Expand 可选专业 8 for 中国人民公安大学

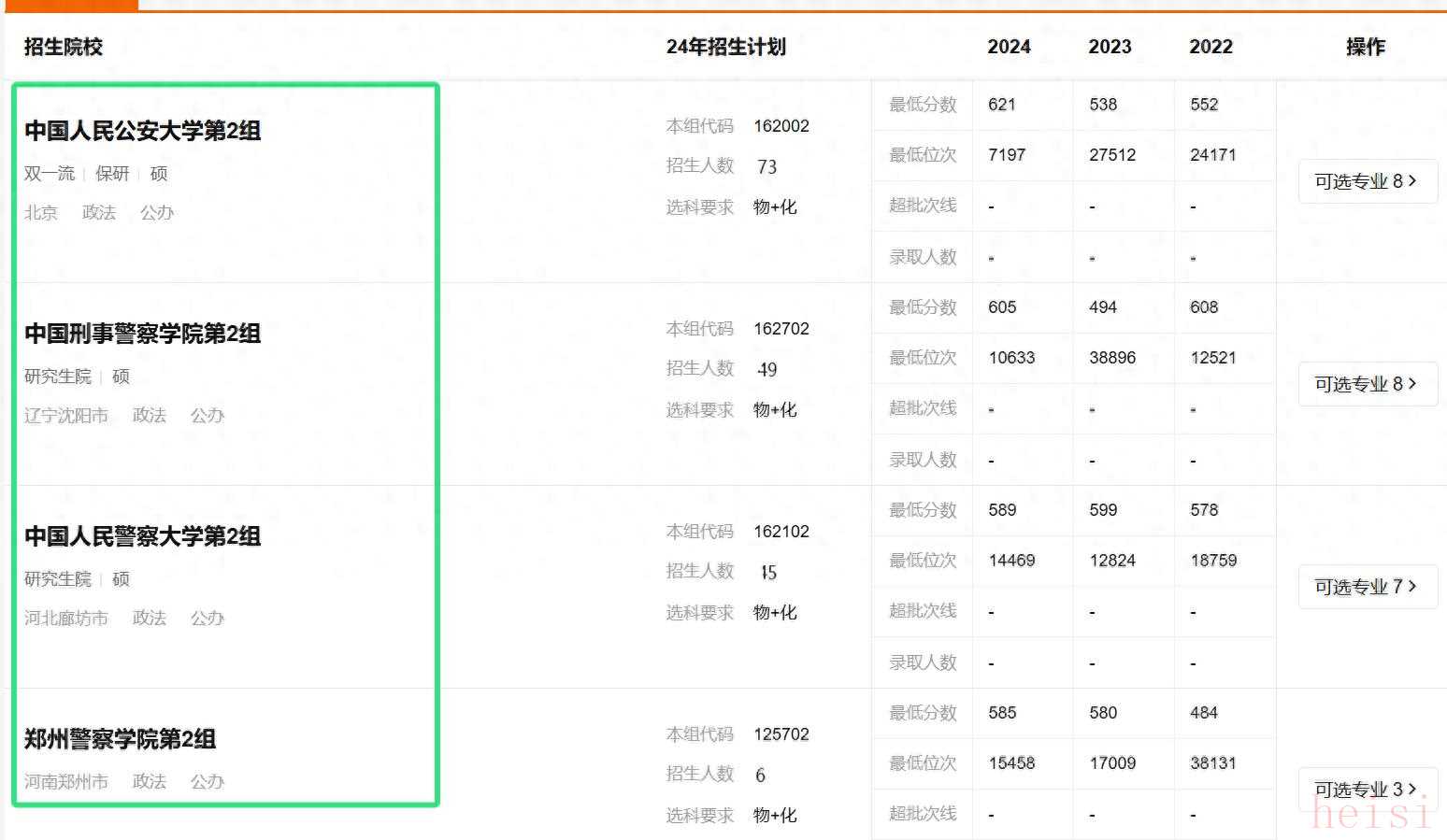click(x=1367, y=181)
